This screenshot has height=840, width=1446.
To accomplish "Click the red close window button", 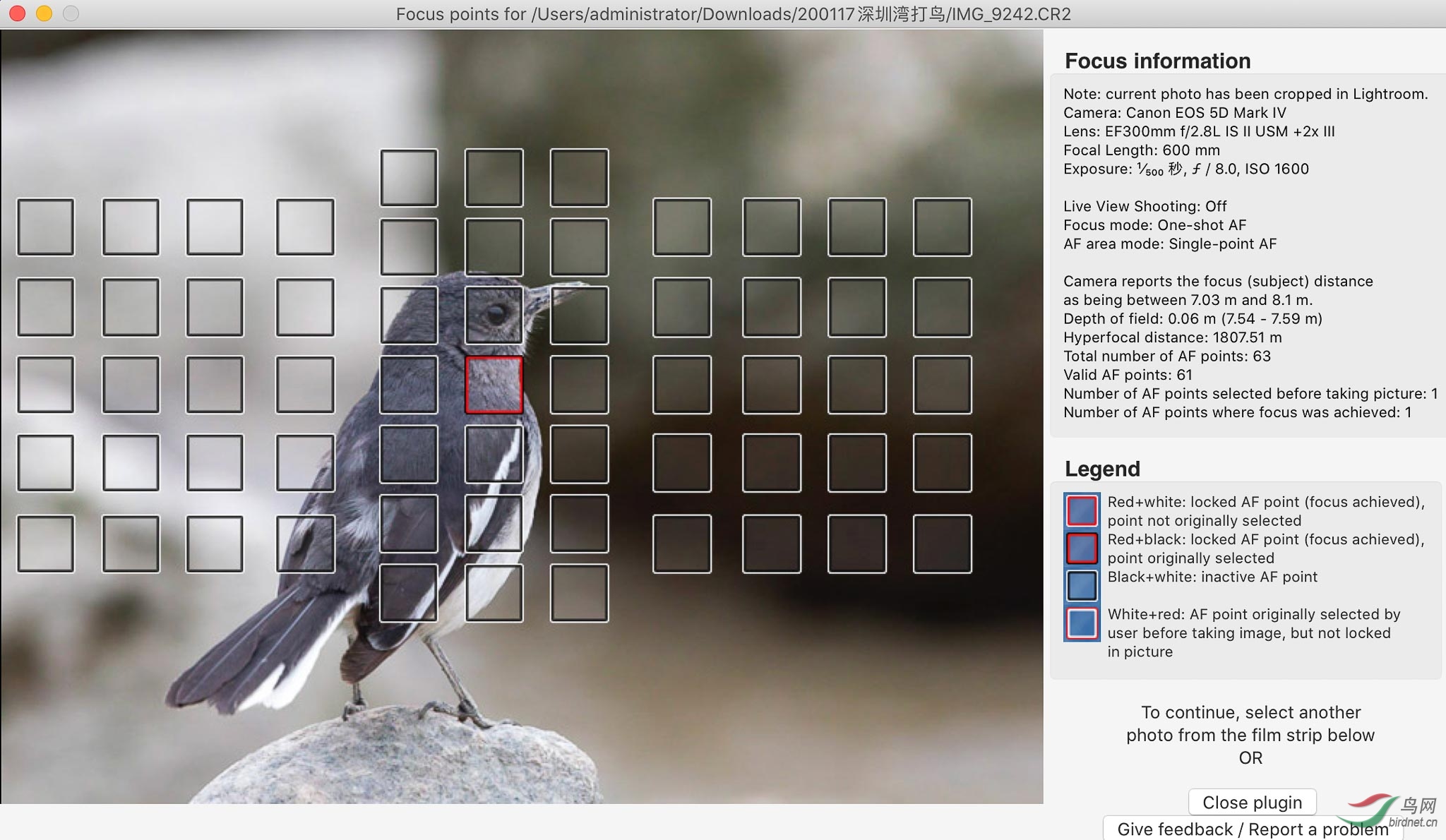I will coord(18,13).
